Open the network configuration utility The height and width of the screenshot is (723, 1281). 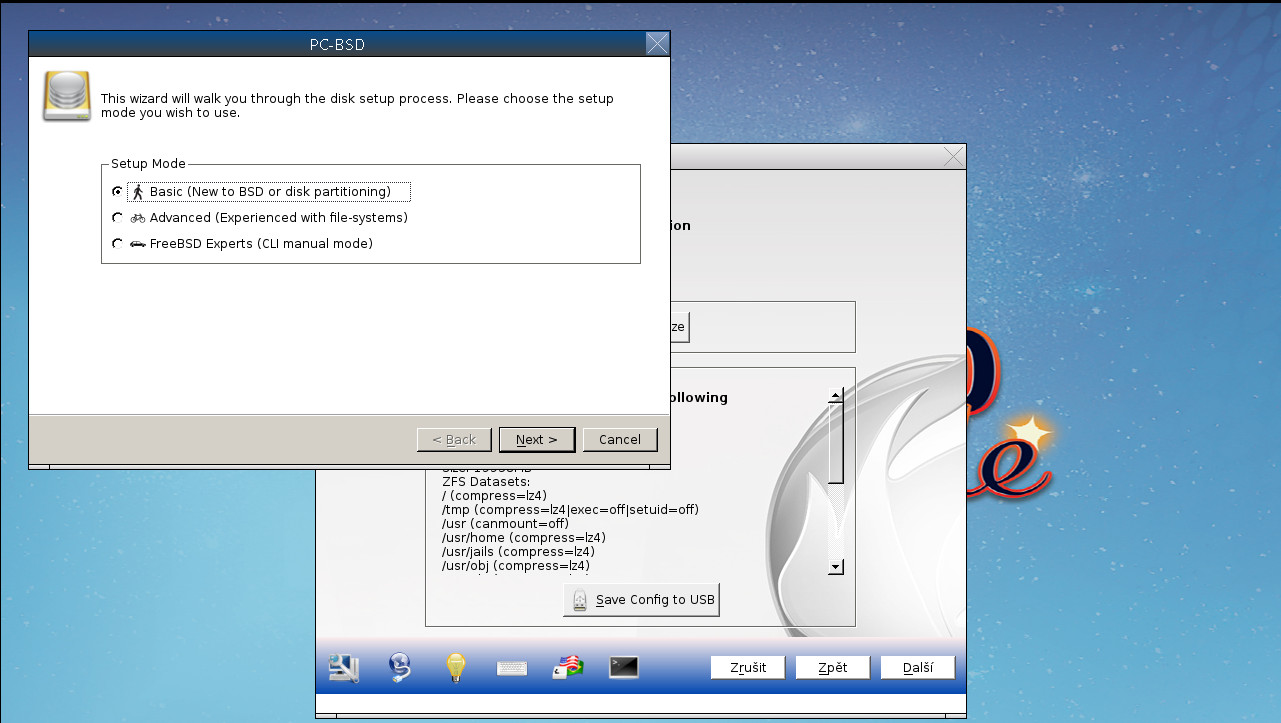399,667
